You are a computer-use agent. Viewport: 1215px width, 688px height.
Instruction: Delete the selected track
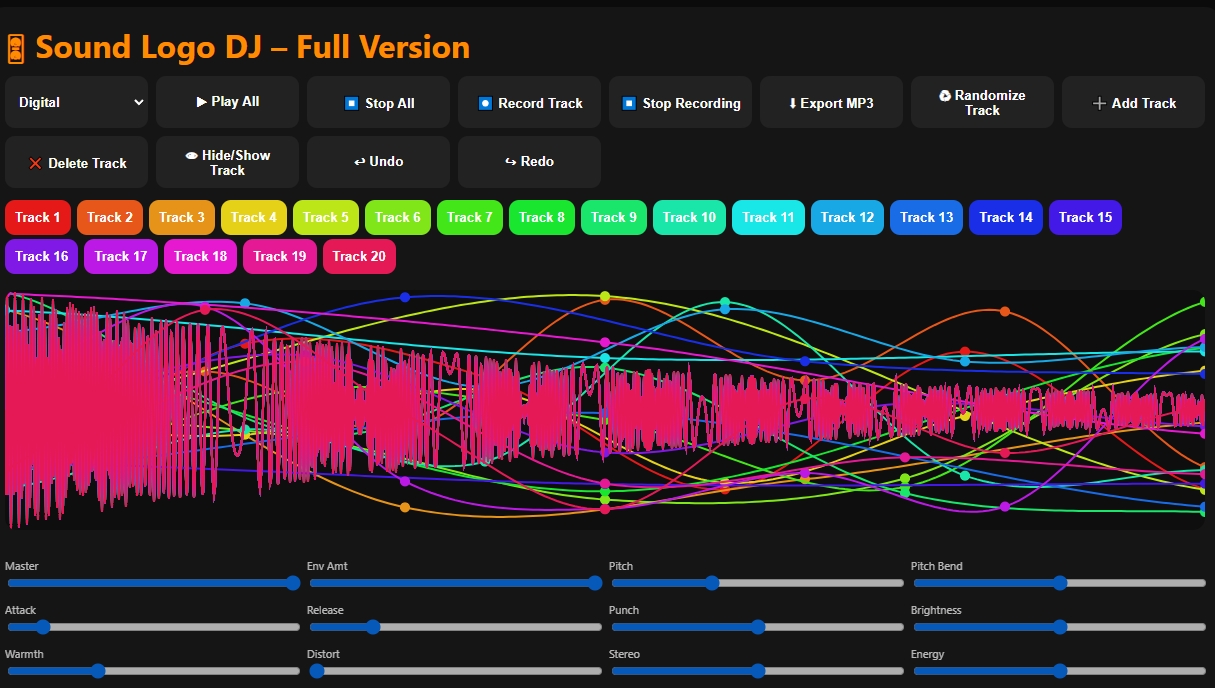(x=76, y=163)
